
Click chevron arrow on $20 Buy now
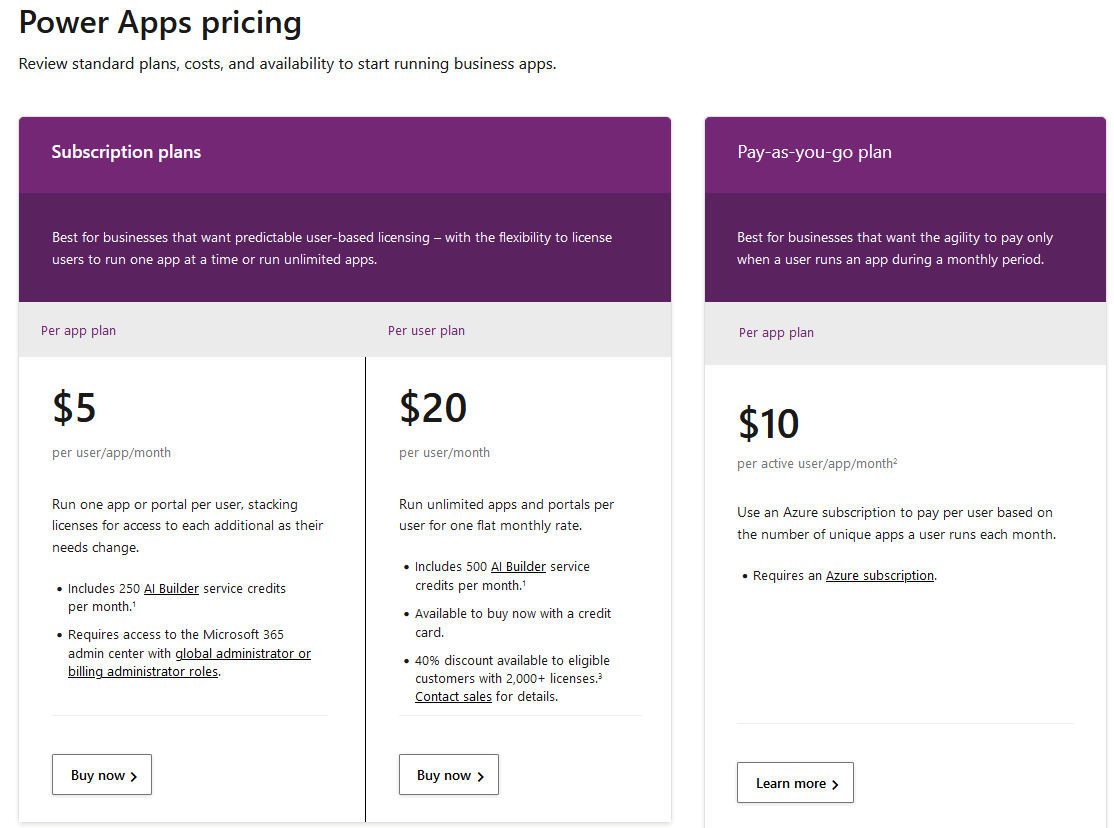(x=480, y=776)
